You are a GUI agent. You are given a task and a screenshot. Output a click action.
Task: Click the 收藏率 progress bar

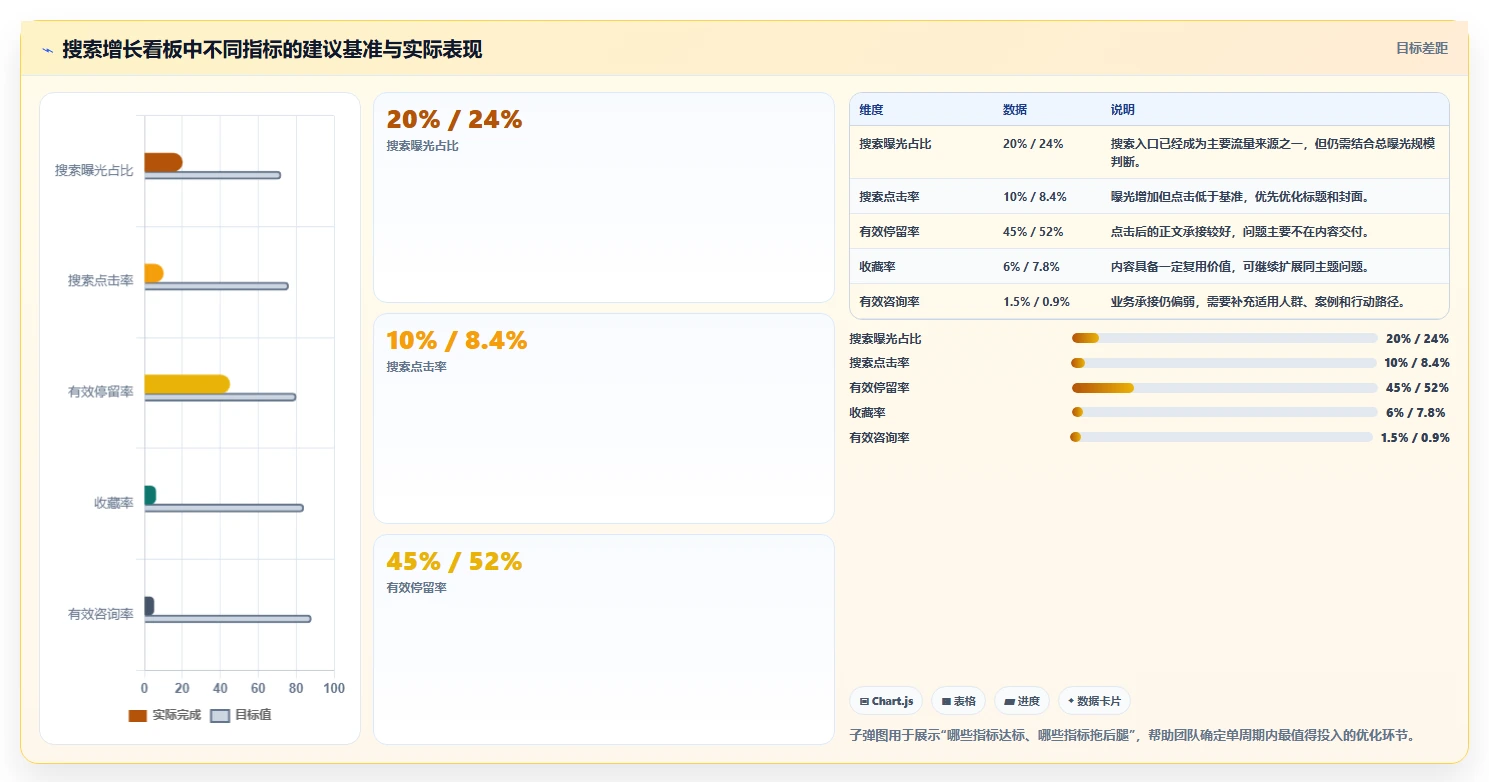tap(1224, 412)
